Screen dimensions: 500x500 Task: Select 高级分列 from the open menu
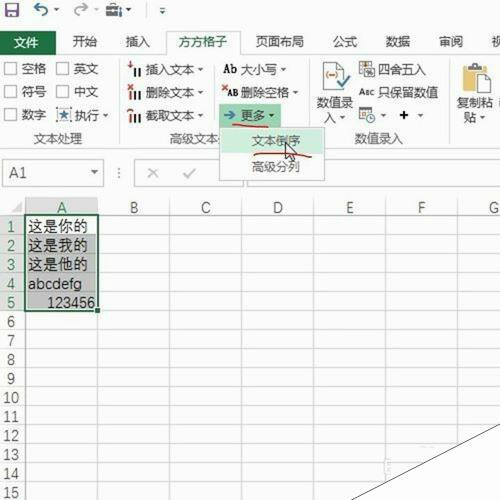click(x=276, y=167)
